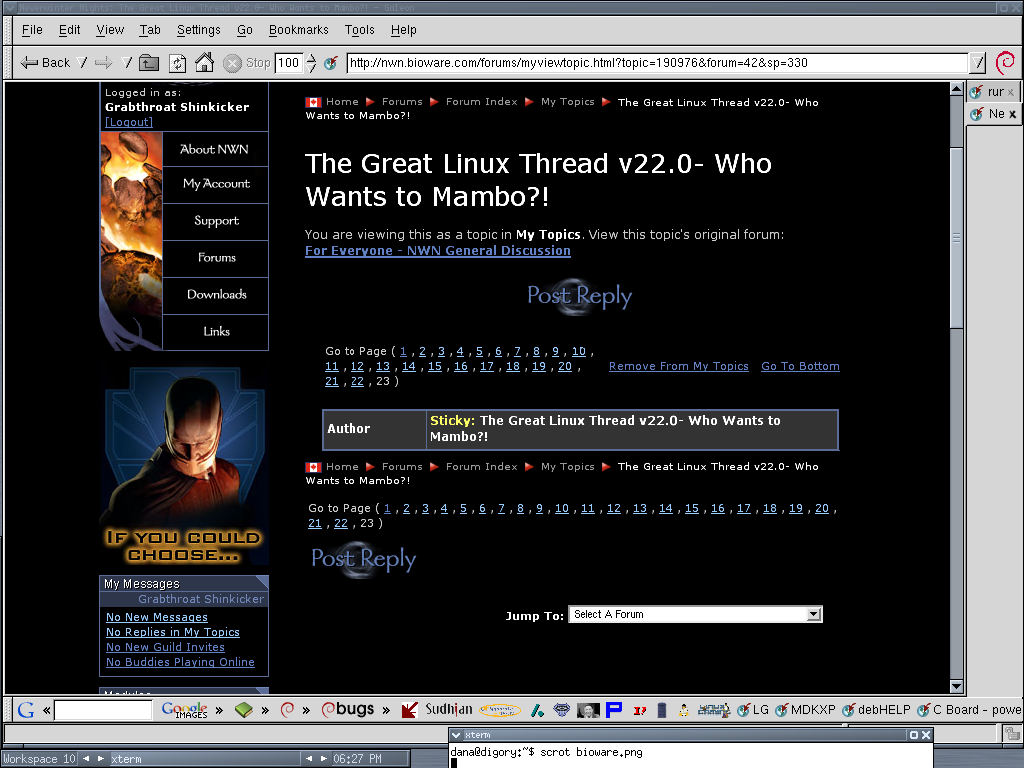Viewport: 1024px width, 768px height.
Task: Open the View menu
Action: [x=110, y=30]
